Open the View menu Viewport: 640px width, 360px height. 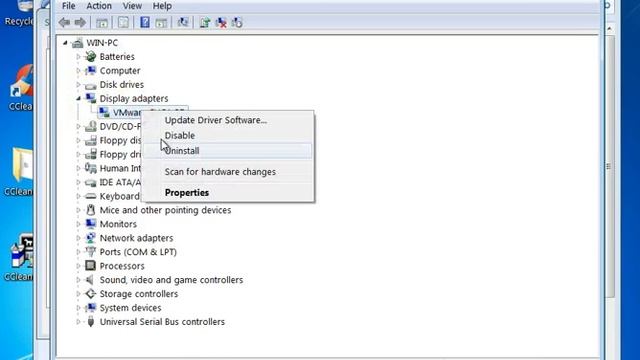pyautogui.click(x=132, y=6)
